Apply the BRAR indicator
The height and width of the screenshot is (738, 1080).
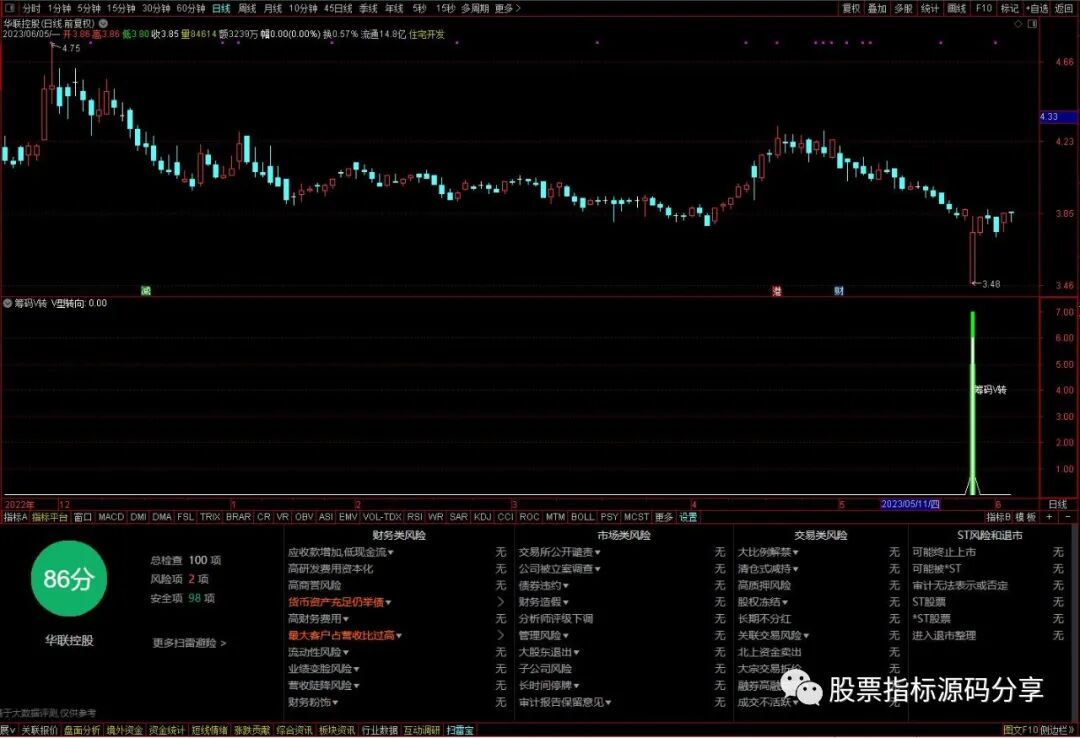[x=238, y=517]
